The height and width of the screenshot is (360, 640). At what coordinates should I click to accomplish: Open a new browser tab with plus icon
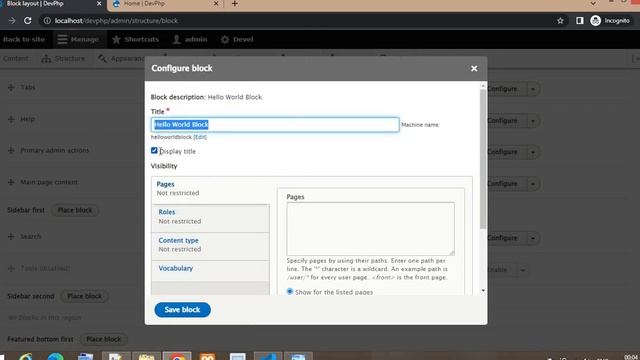tap(235, 4)
